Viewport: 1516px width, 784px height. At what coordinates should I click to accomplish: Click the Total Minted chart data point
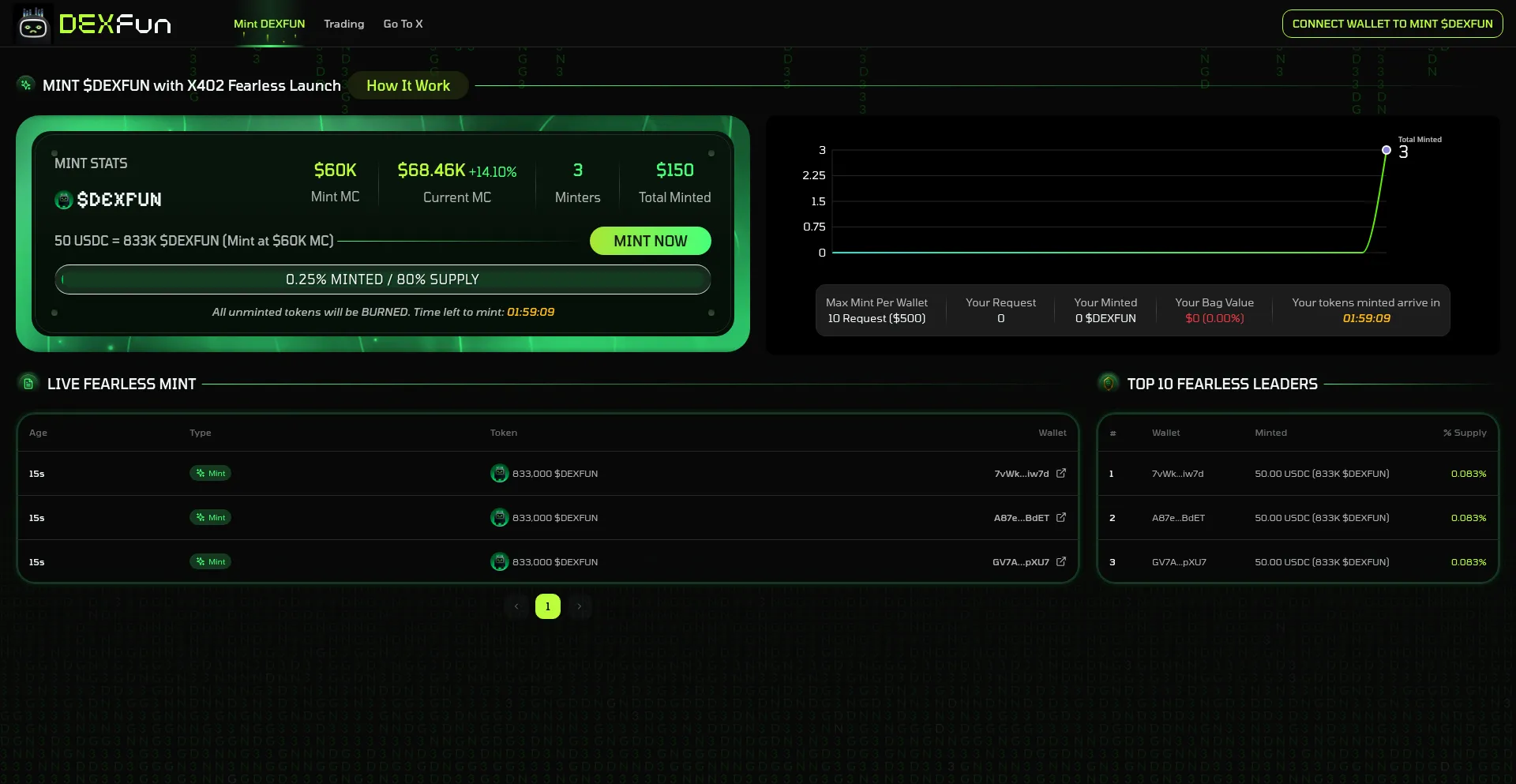(x=1386, y=150)
